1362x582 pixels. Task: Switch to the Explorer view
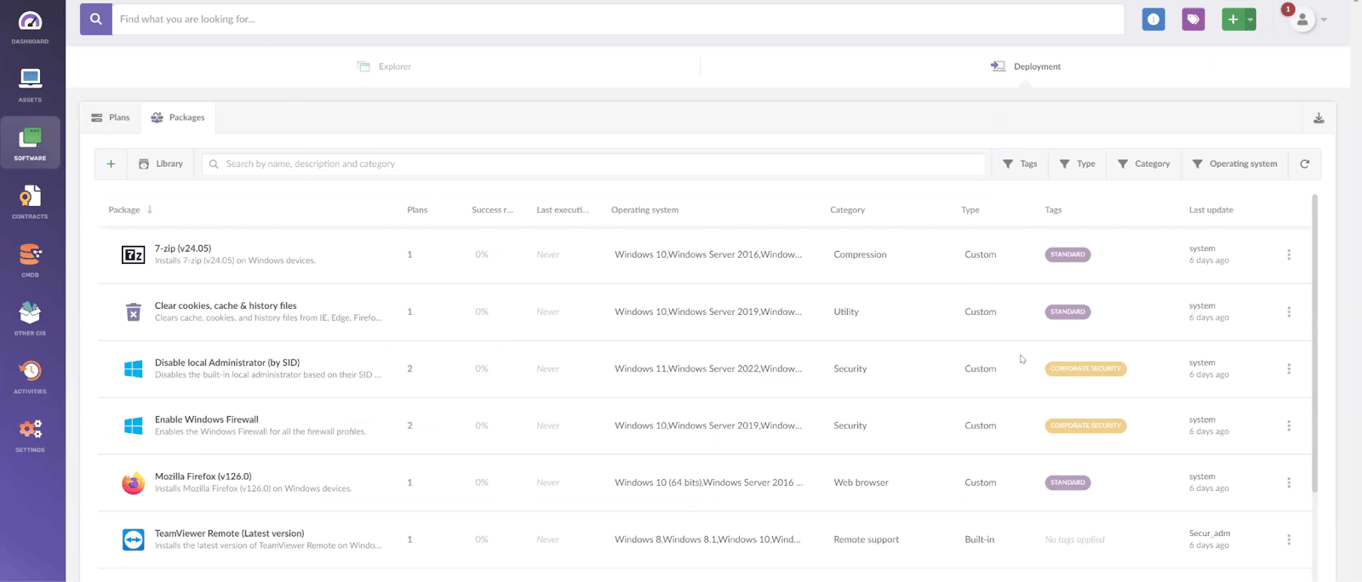(384, 66)
